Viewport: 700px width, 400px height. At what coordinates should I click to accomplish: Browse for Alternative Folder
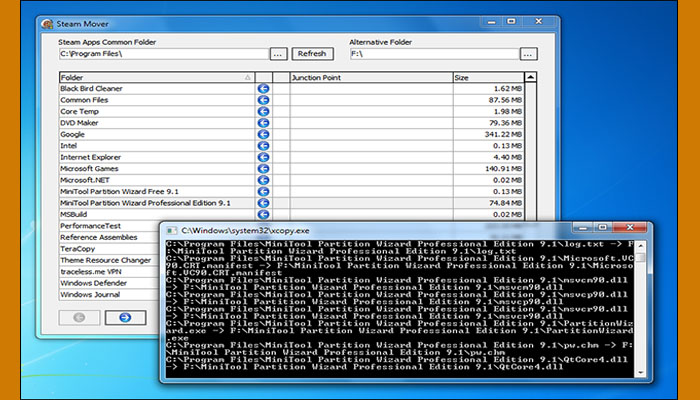pyautogui.click(x=528, y=54)
